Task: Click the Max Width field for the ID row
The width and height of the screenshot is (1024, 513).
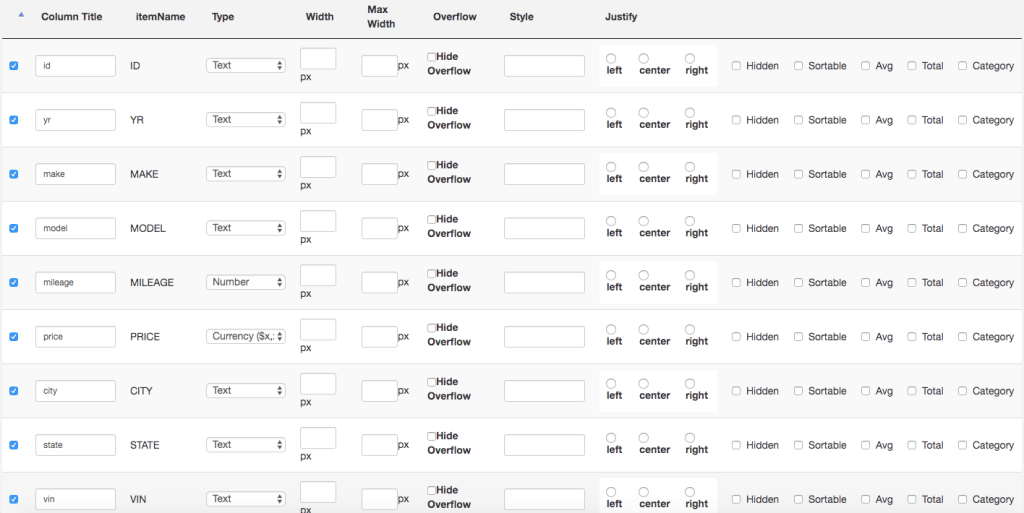Action: (x=379, y=66)
